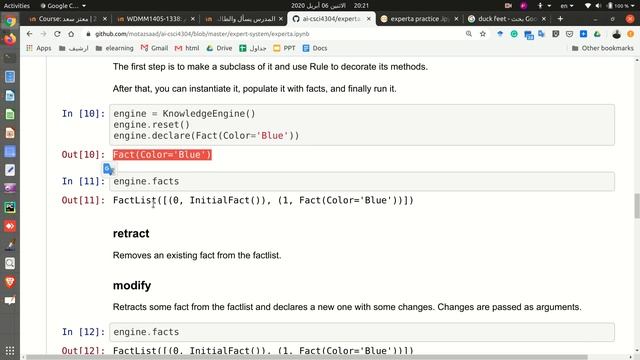The width and height of the screenshot is (640, 360).
Task: Open the magnifier search app in dock
Action: (10, 263)
